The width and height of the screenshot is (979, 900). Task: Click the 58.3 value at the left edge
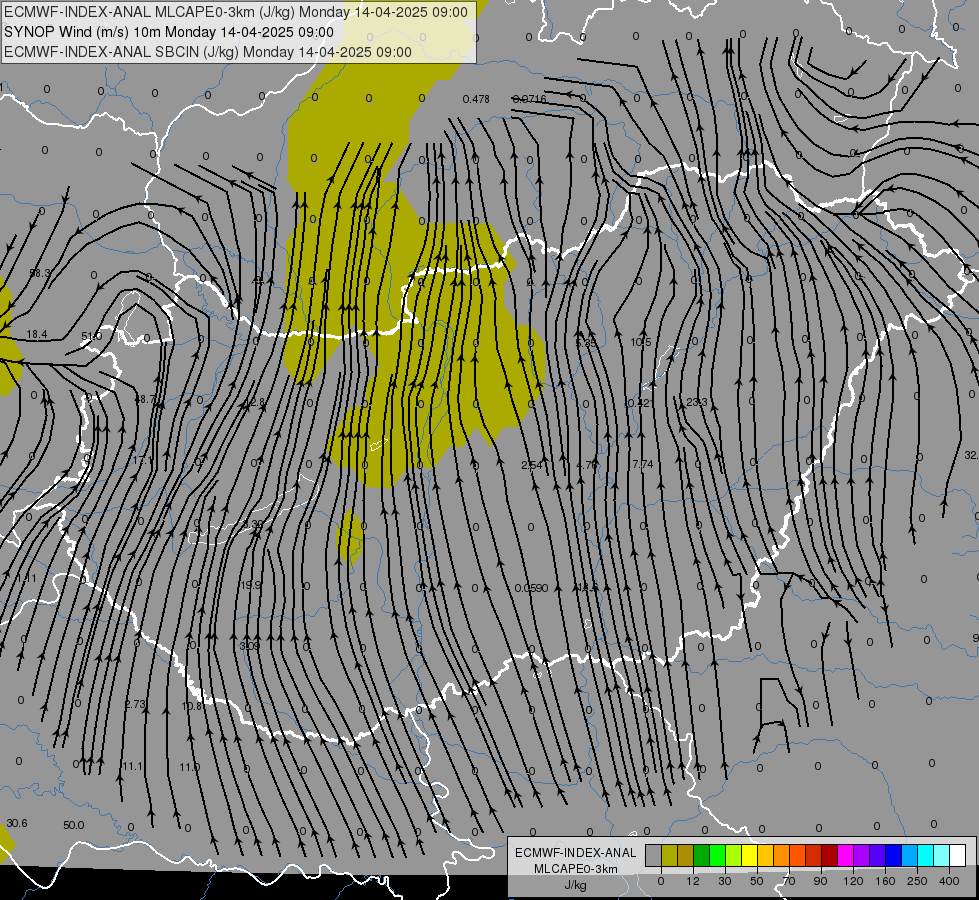(x=41, y=274)
